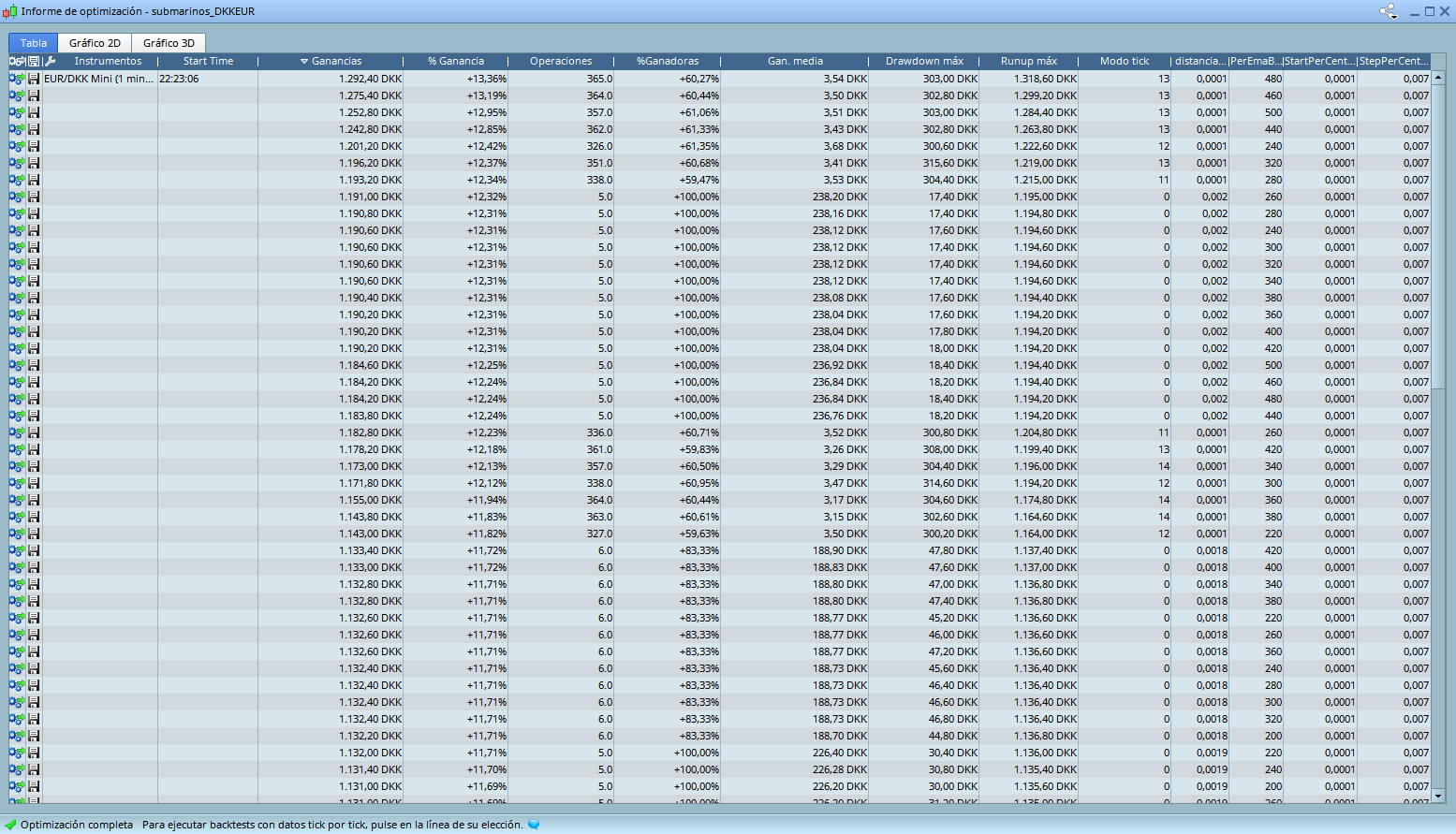Sort results by the Operaciones column

pos(561,62)
